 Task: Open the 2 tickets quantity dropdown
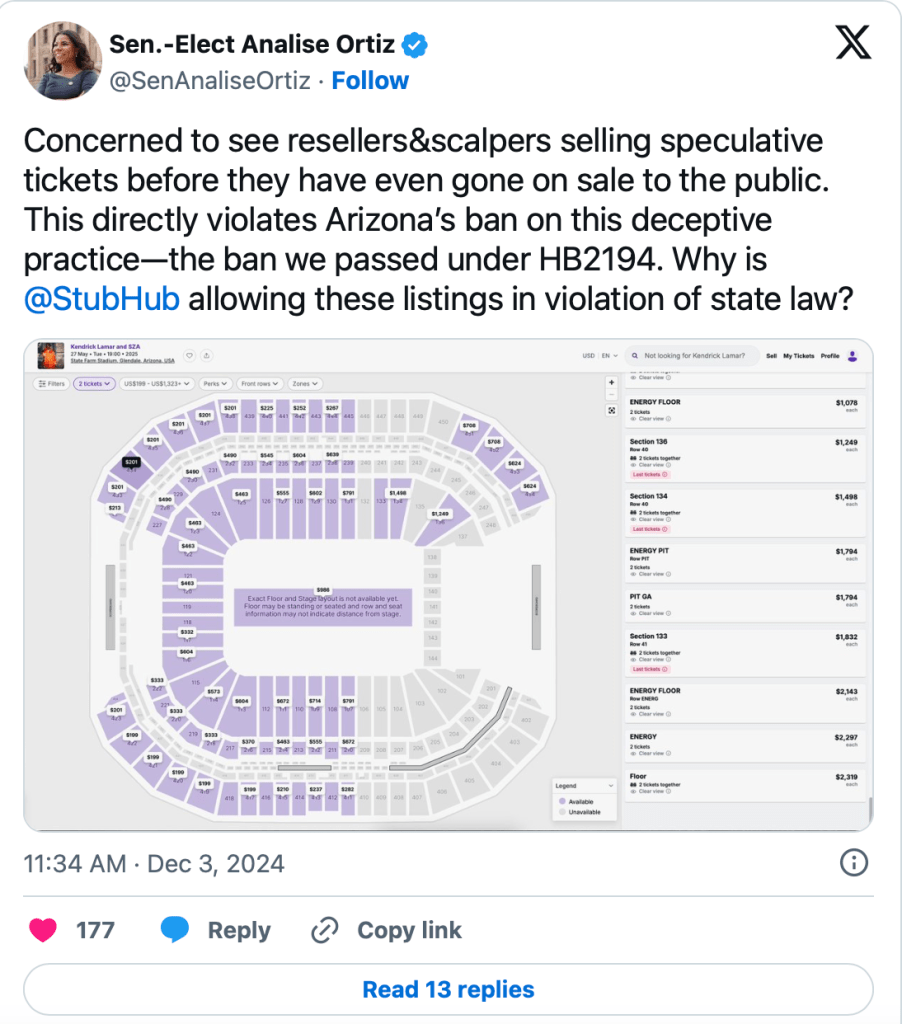(92, 383)
